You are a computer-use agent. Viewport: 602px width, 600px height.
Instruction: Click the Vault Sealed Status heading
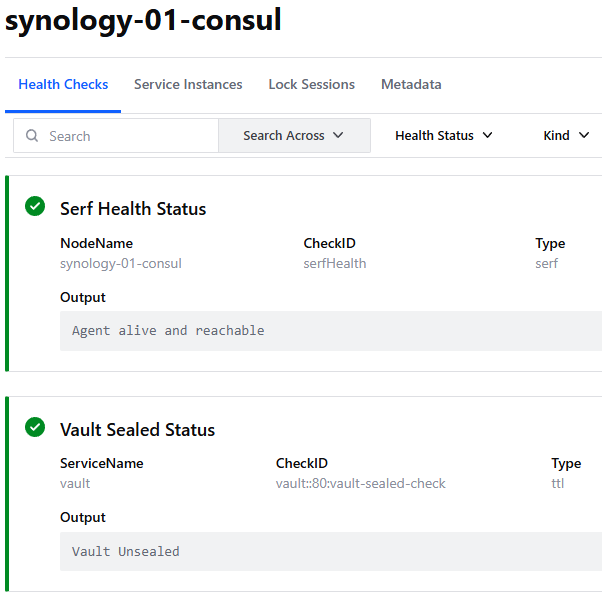(137, 430)
